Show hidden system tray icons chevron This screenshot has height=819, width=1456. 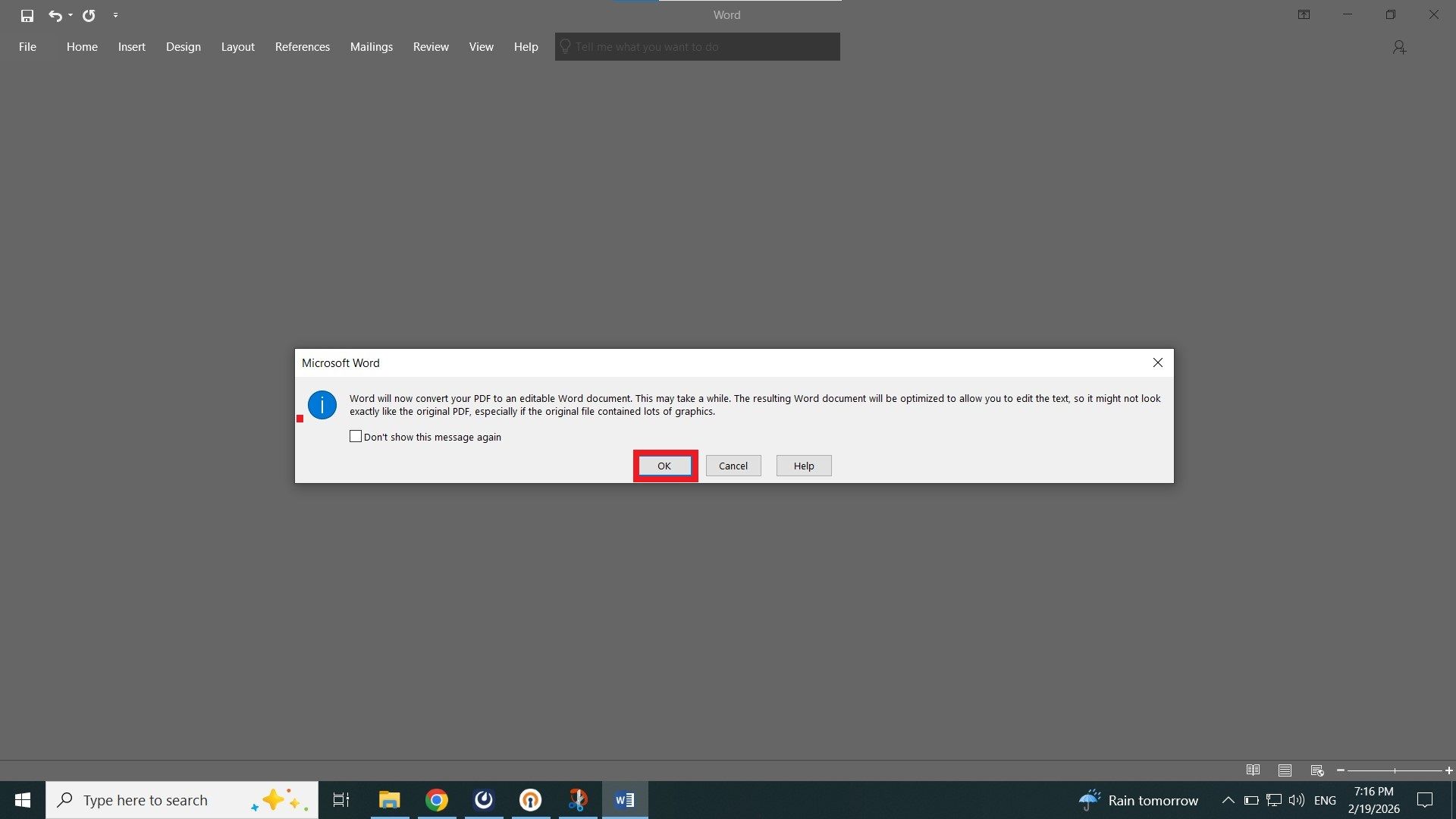click(x=1228, y=800)
